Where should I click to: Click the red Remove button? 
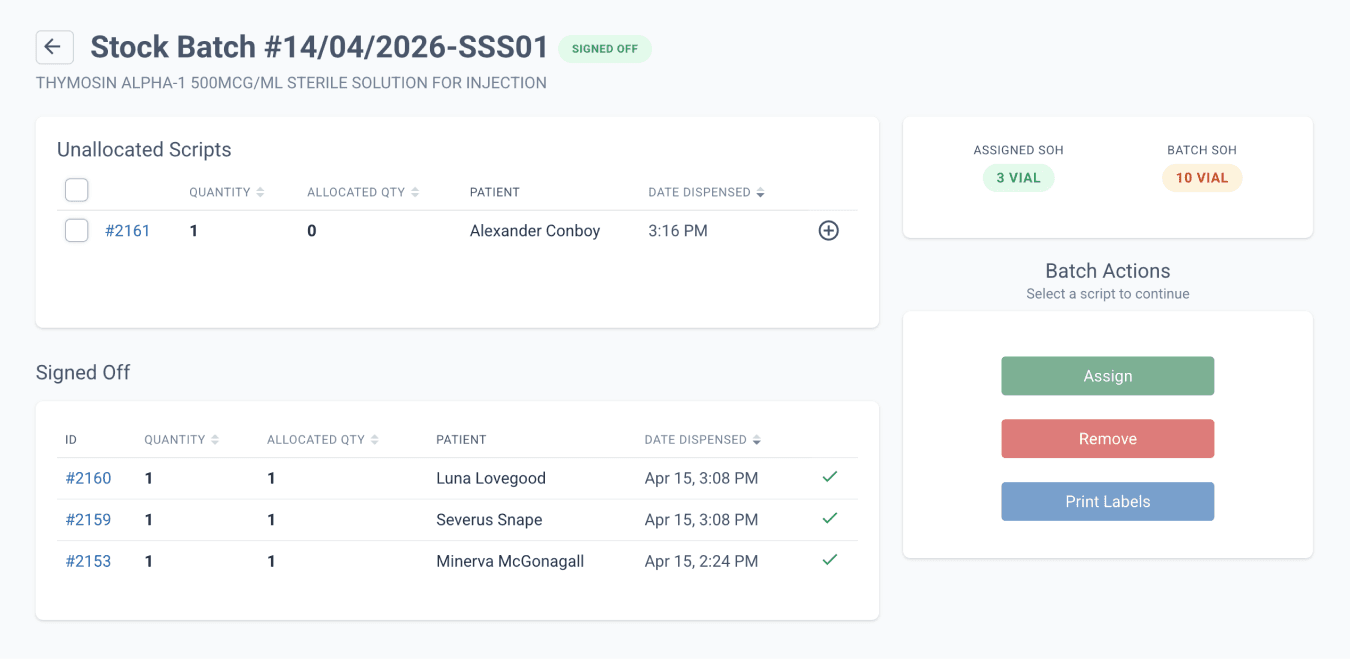1108,439
